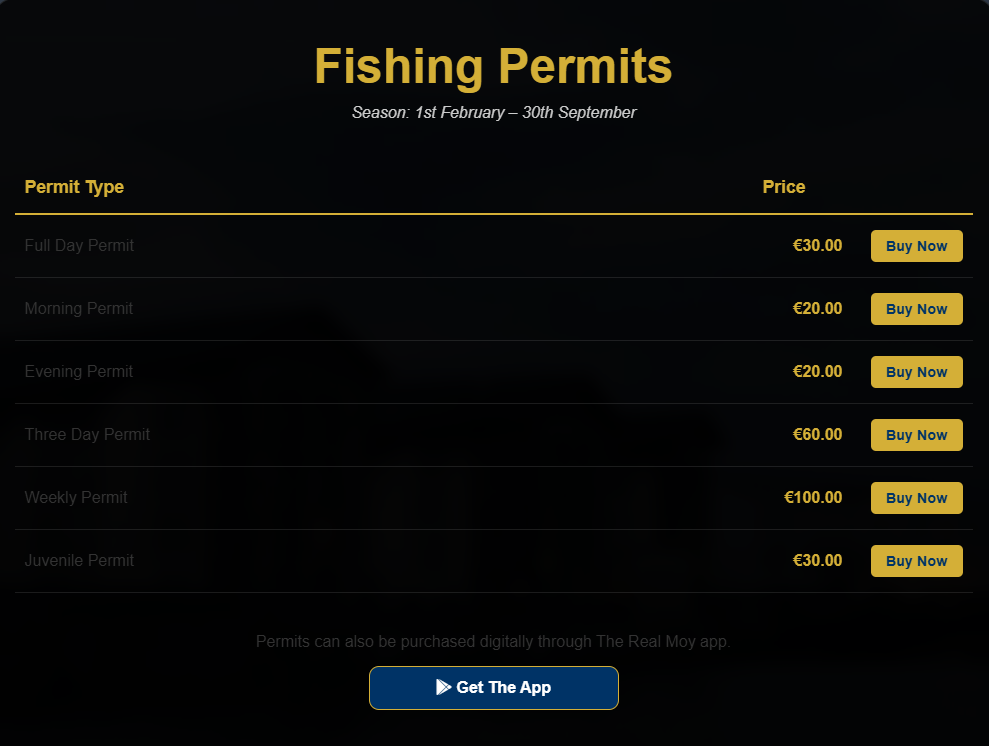Click the Price column header

tap(784, 187)
